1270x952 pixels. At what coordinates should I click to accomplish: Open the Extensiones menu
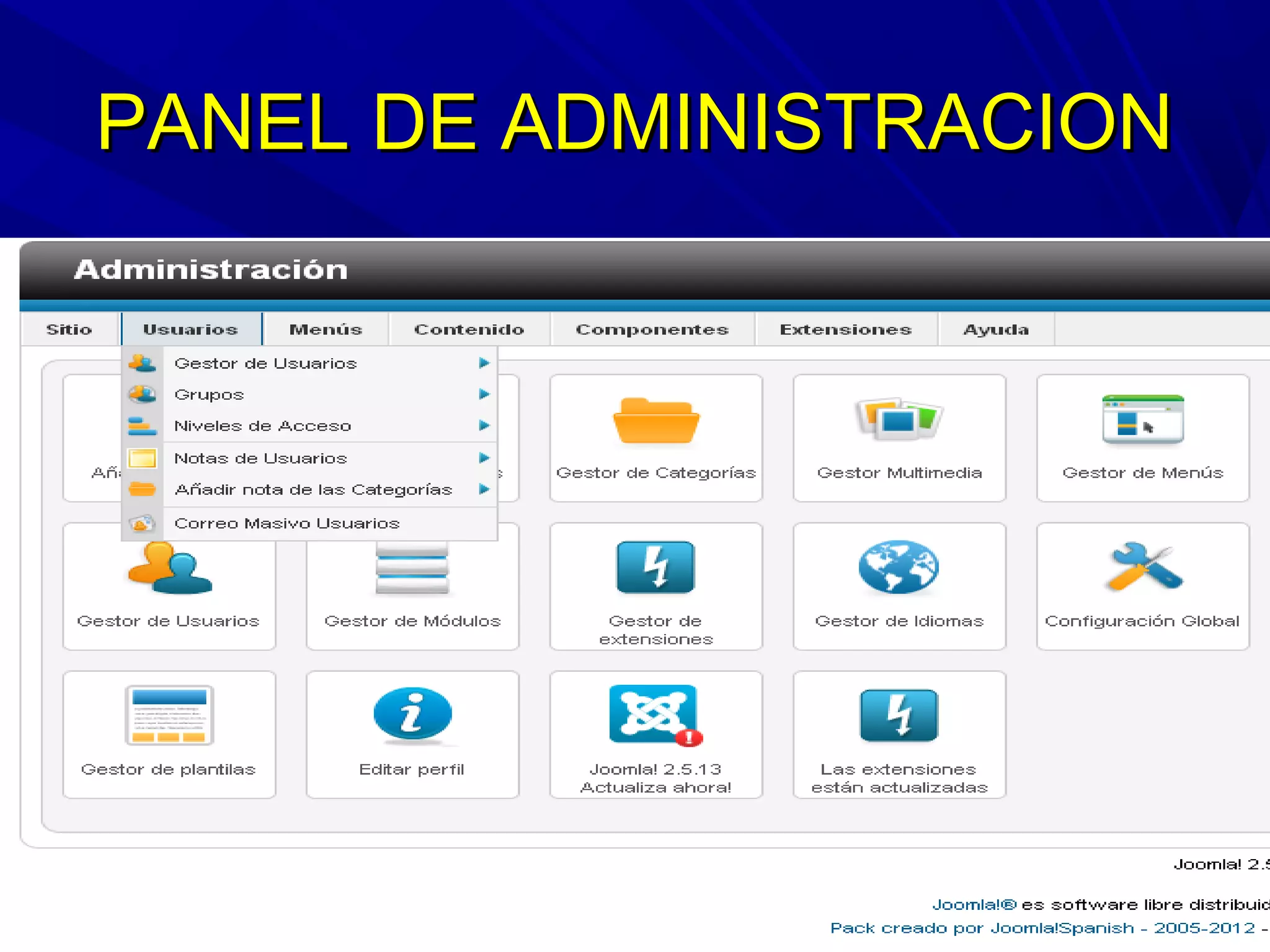pos(846,329)
